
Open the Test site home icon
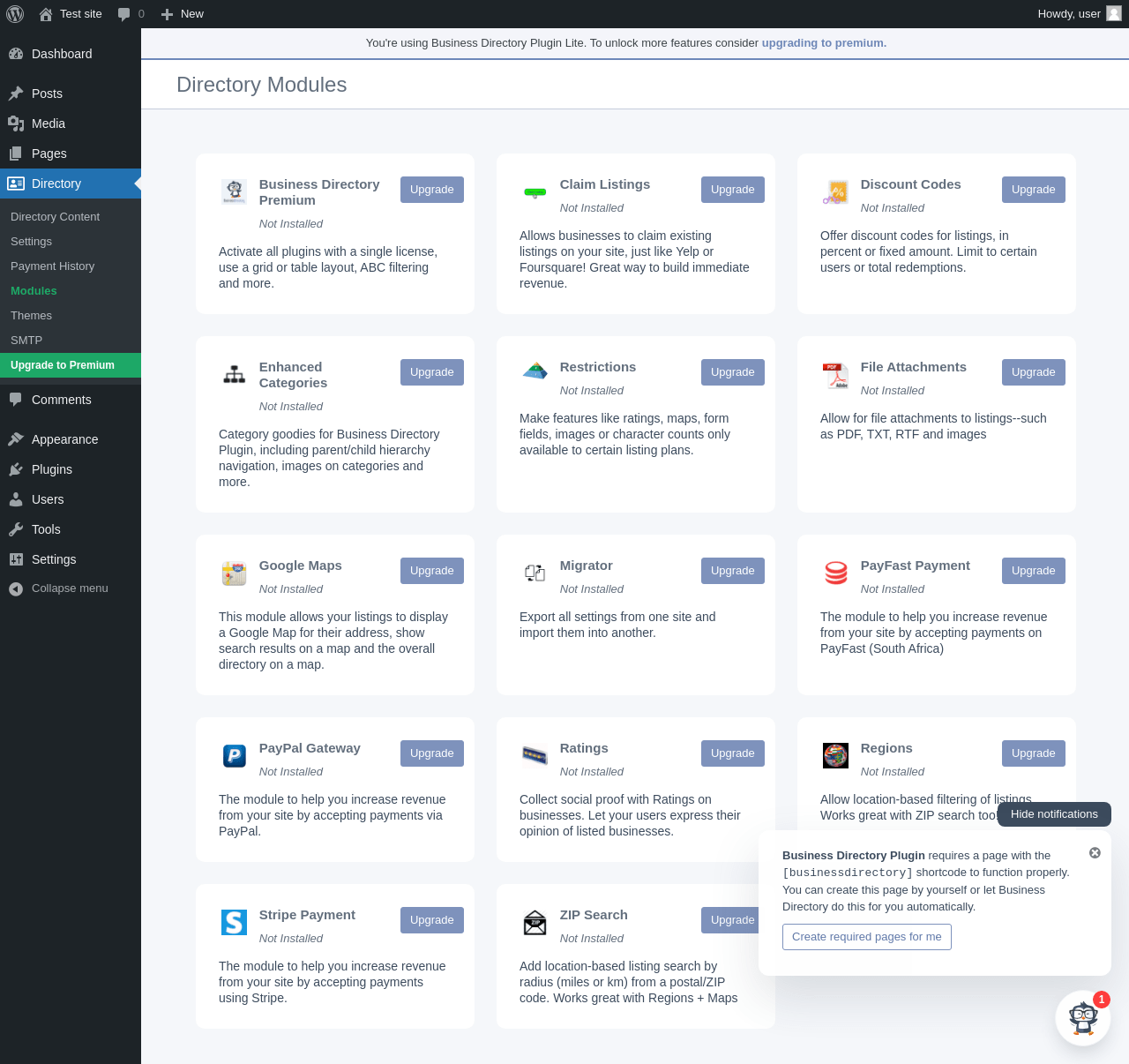point(46,14)
